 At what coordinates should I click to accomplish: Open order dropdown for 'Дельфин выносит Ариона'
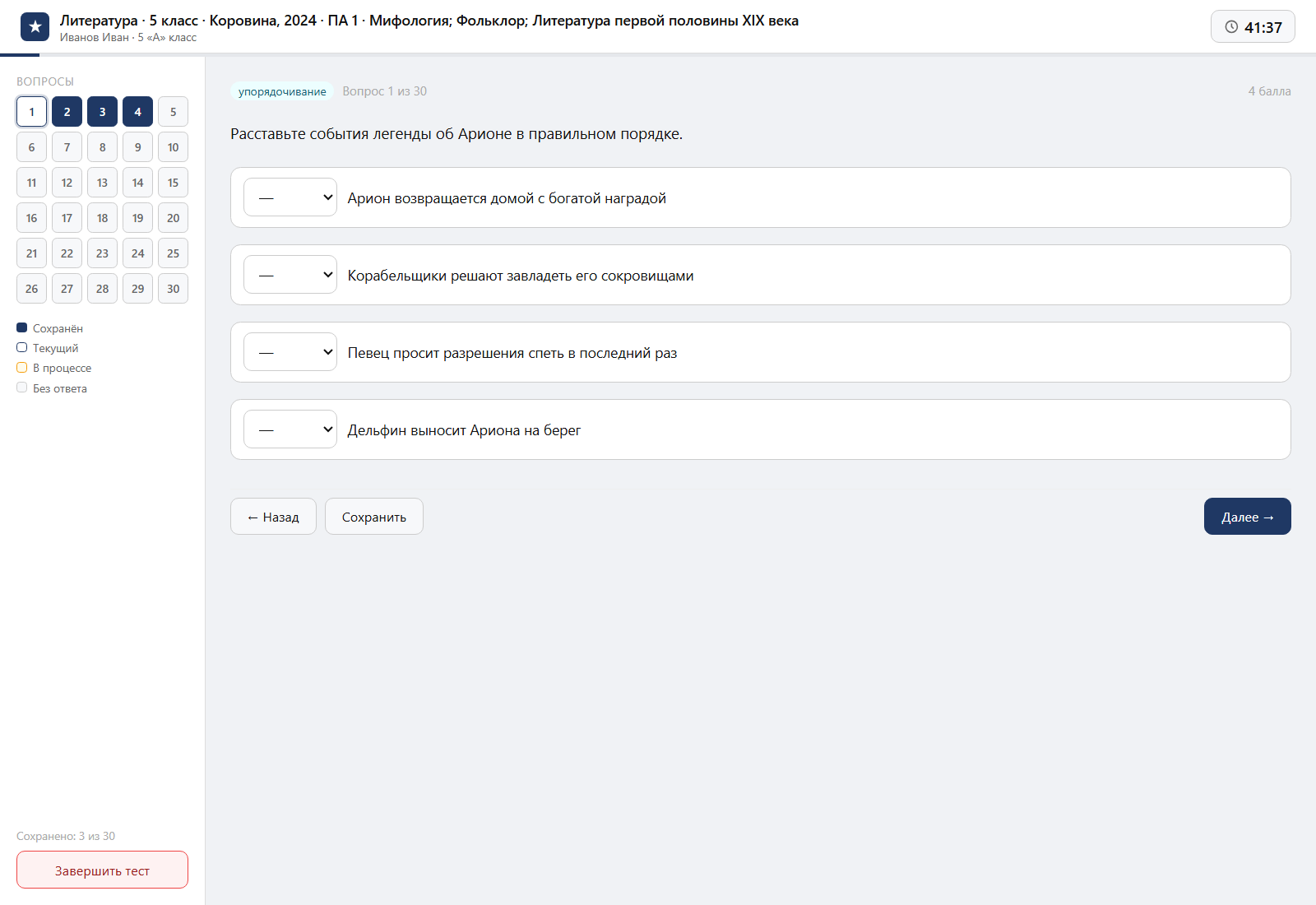(290, 429)
